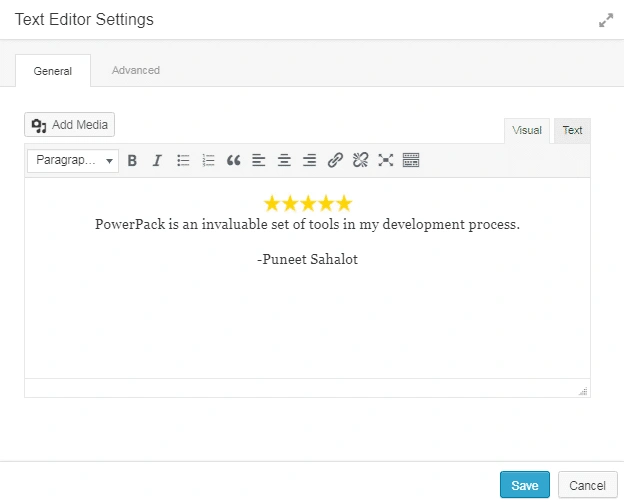Insert a bulleted list

coord(183,160)
